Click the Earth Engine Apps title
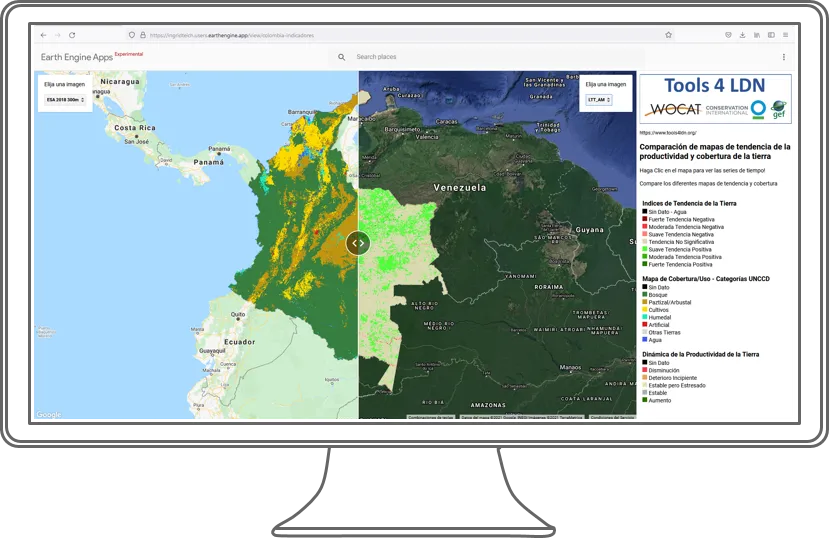The height and width of the screenshot is (538, 829). (x=76, y=58)
